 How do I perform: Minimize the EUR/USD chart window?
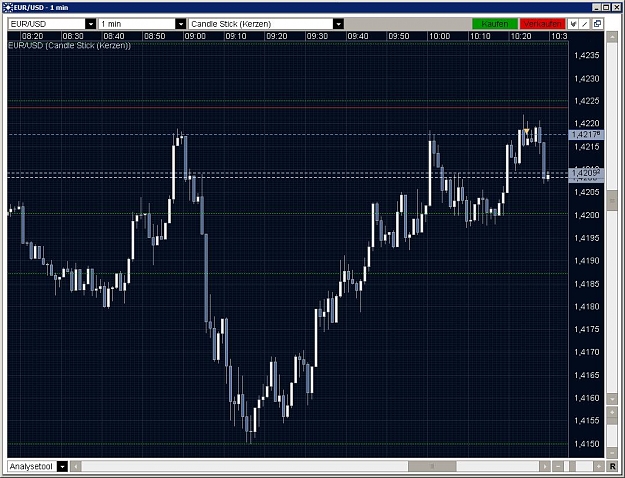[x=596, y=7]
